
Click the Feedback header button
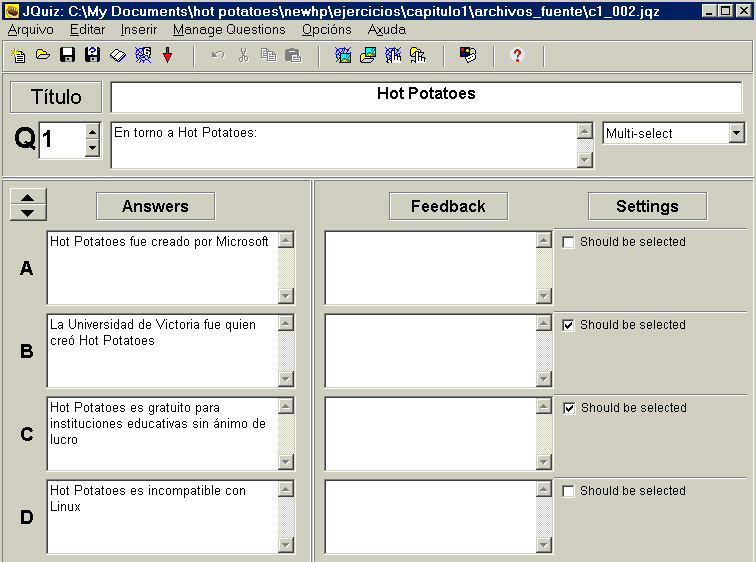point(448,206)
